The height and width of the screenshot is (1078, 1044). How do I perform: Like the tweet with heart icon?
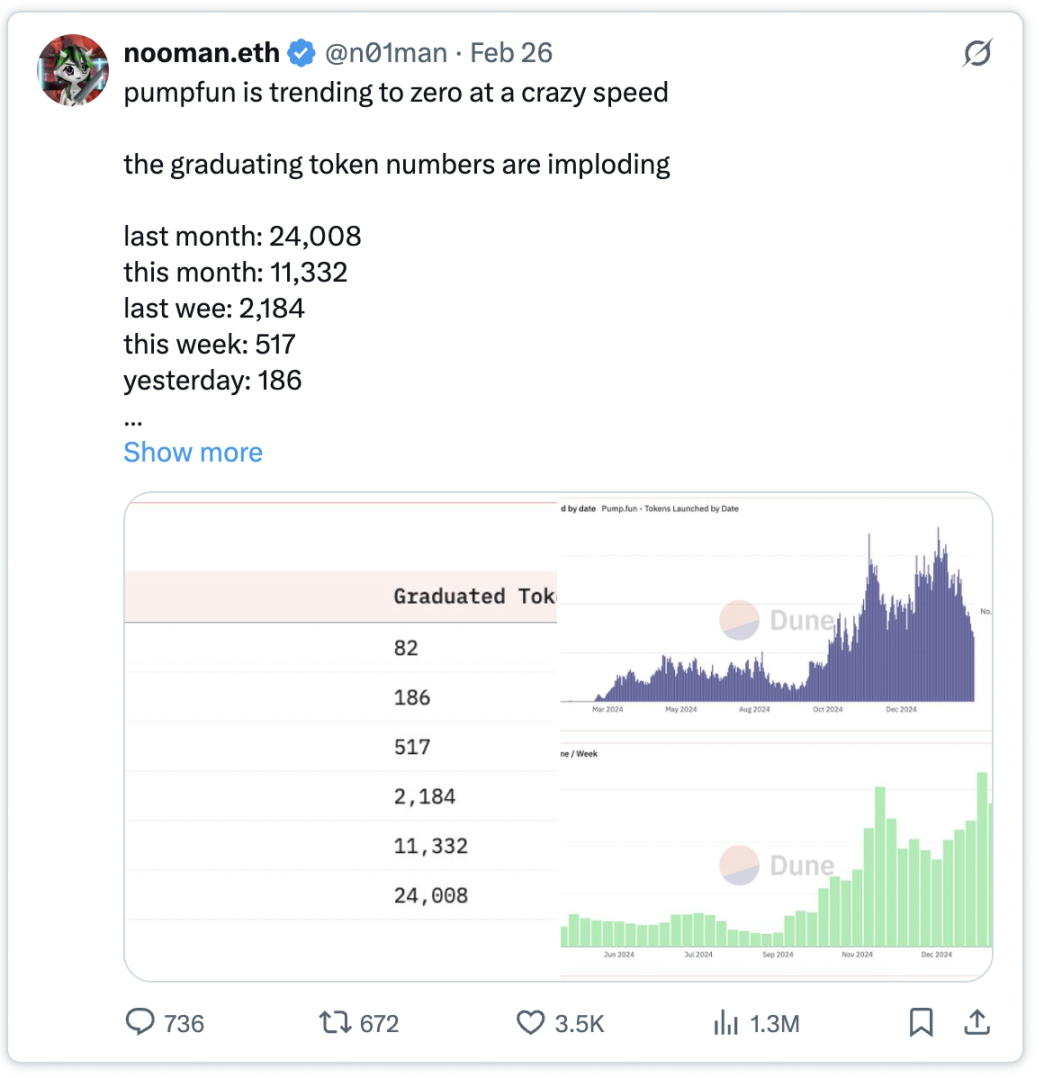click(x=529, y=1023)
